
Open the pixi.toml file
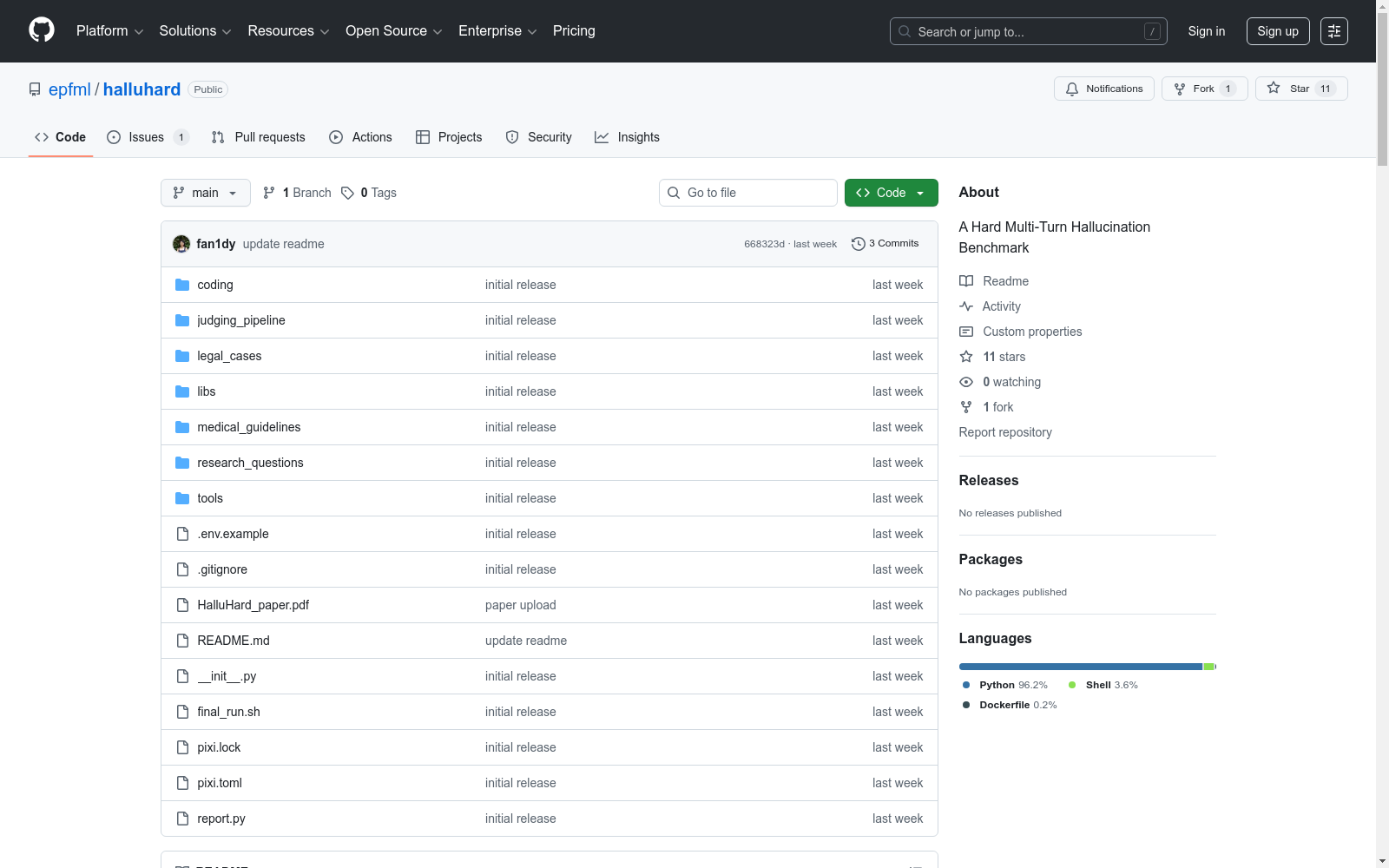pos(220,783)
